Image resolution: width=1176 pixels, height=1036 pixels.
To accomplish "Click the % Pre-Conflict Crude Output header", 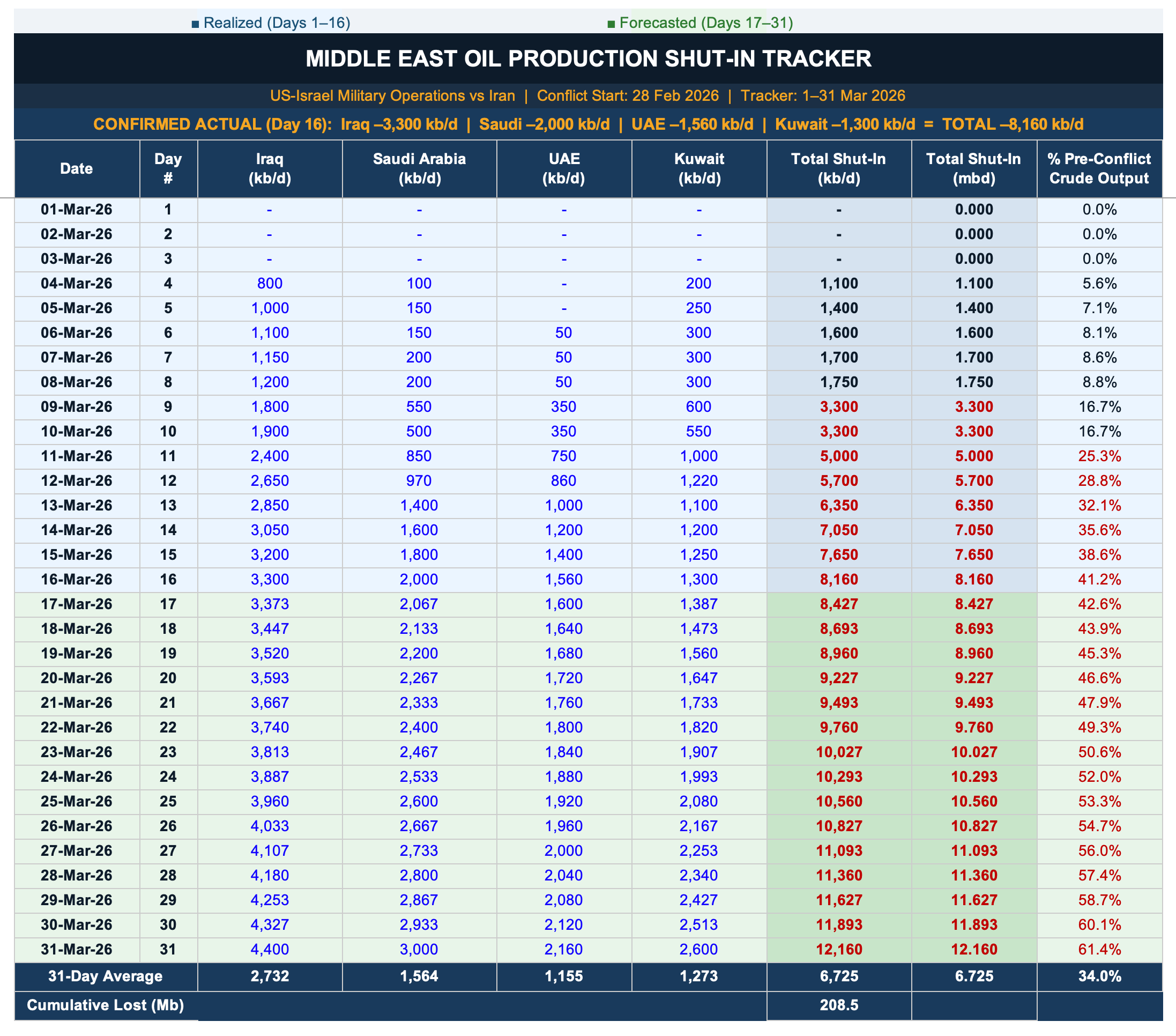I will (x=1099, y=168).
